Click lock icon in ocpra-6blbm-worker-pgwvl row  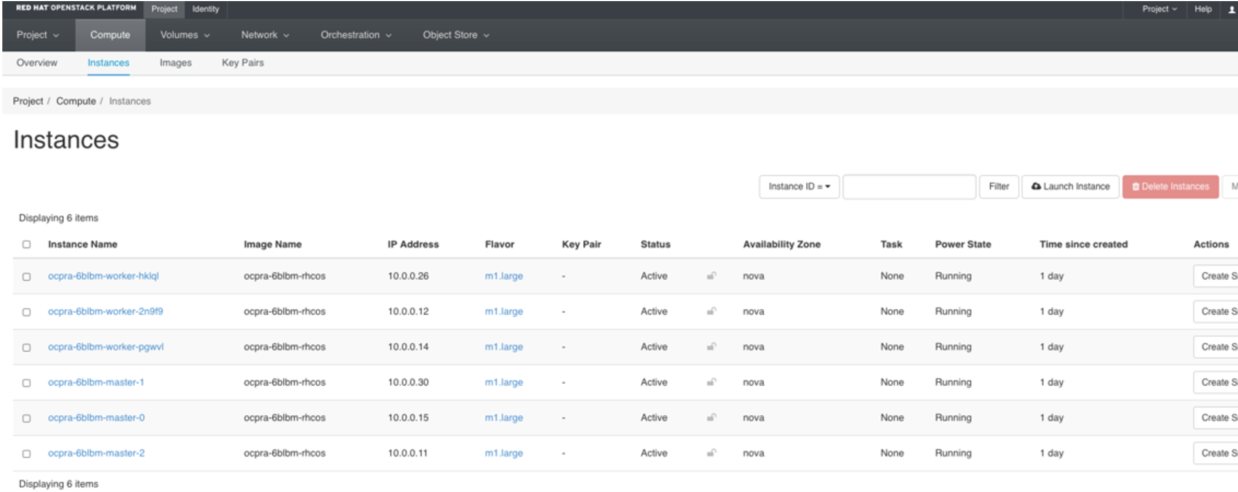click(711, 347)
